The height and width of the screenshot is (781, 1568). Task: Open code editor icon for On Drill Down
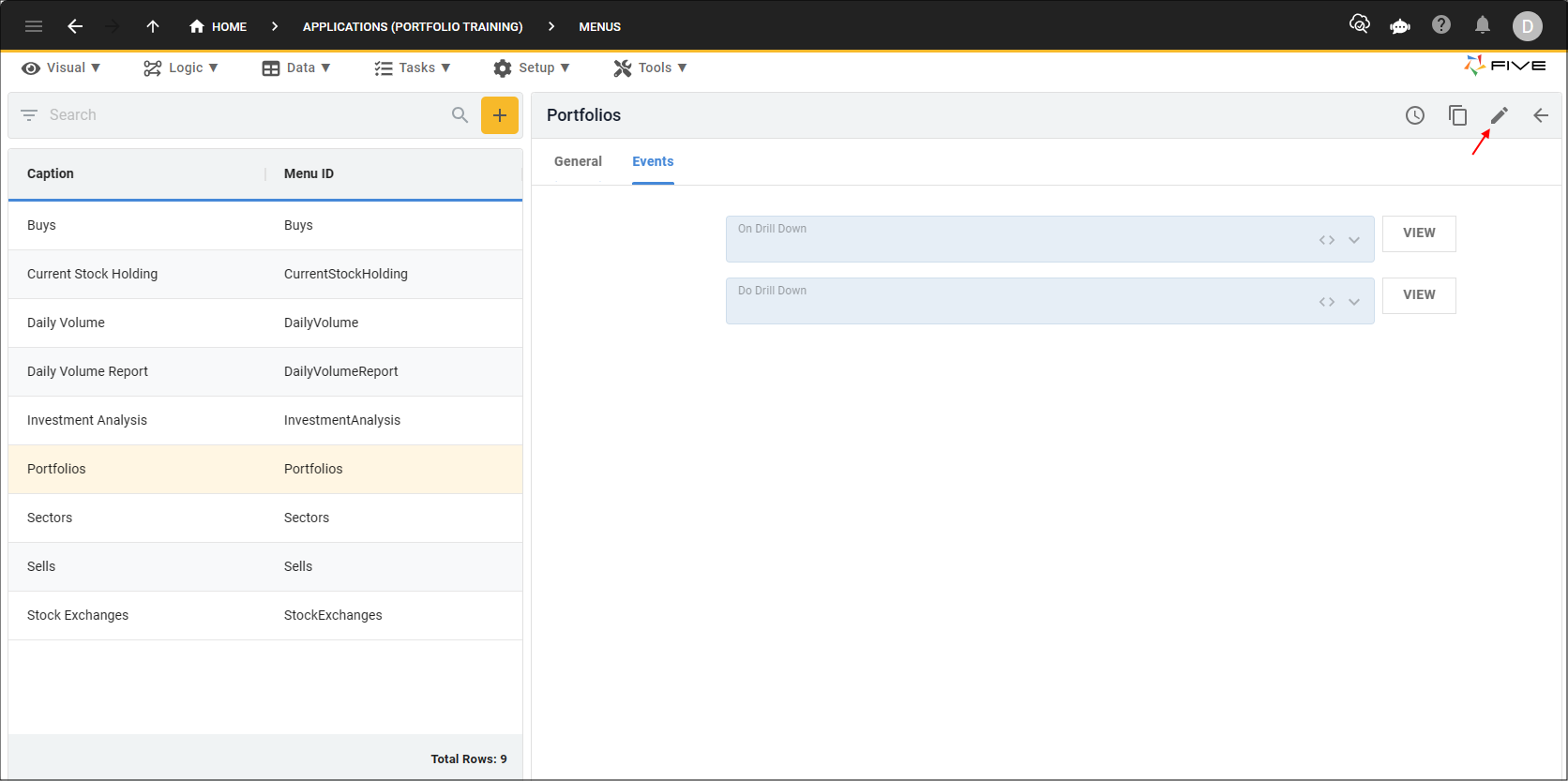pos(1327,240)
